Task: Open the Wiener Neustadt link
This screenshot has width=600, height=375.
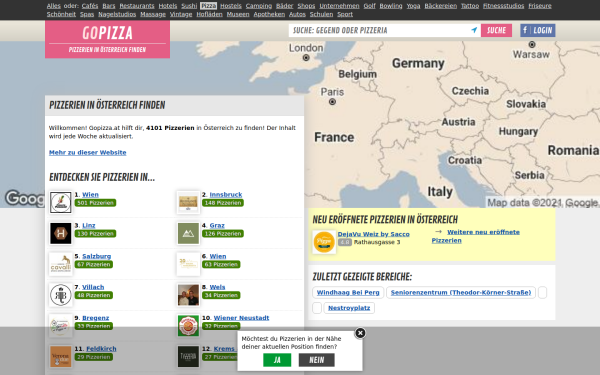Action: [241, 318]
